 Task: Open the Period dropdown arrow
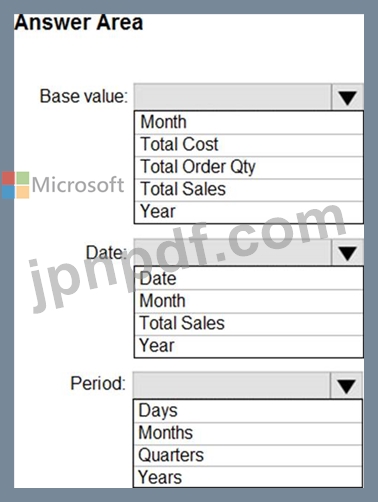coord(346,386)
